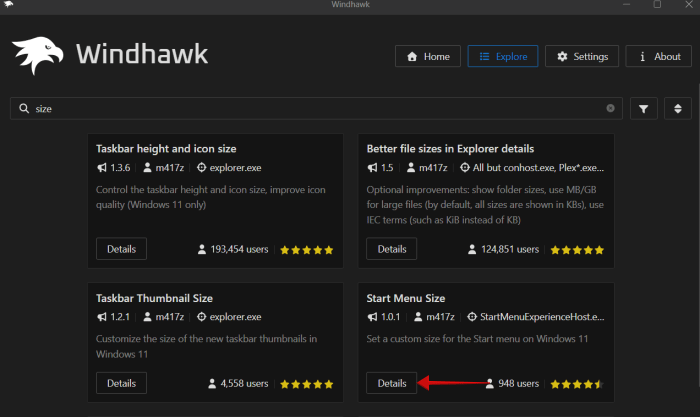Open Details for Start Menu Size
Viewport: 700px width, 417px height.
(392, 383)
